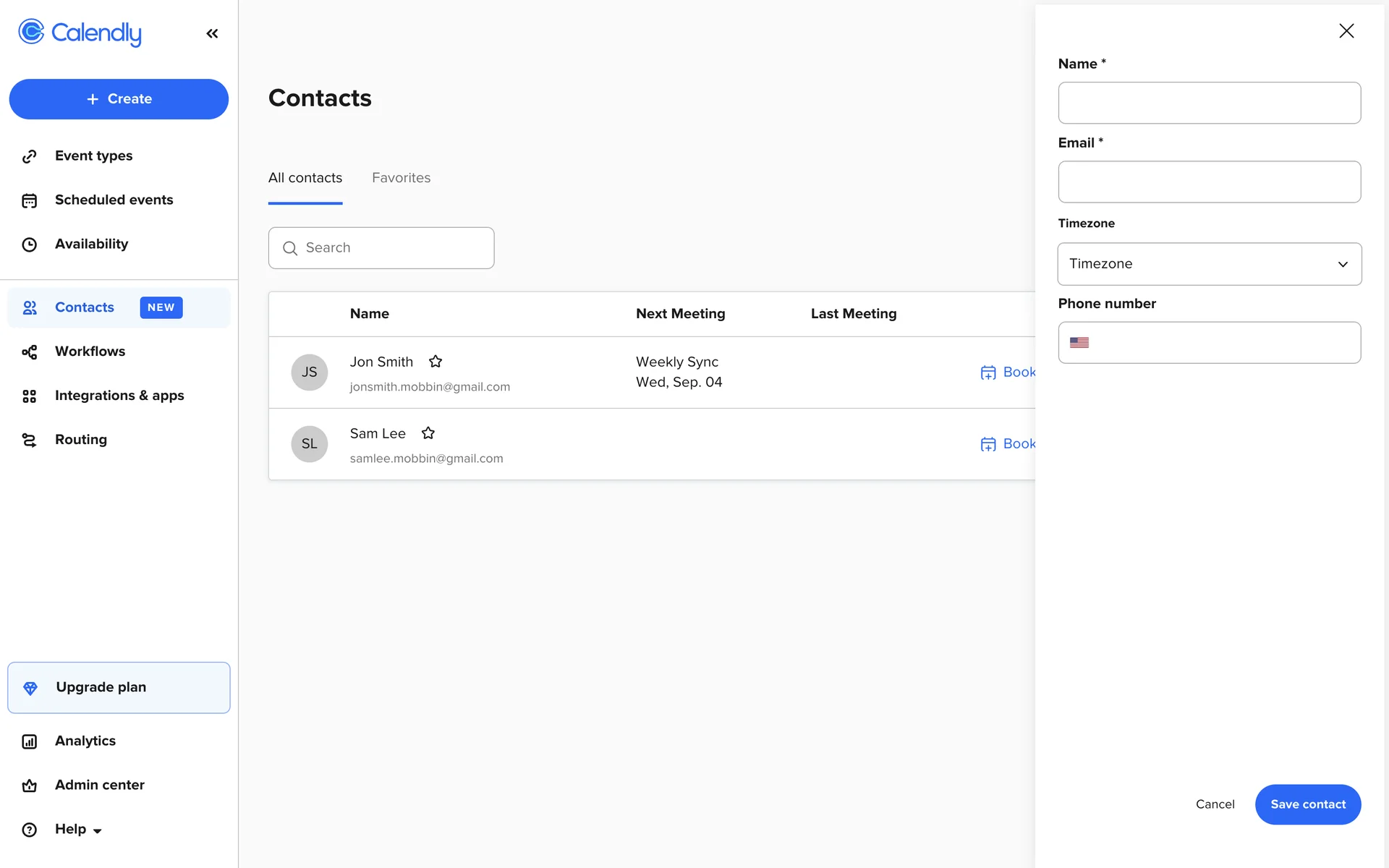Viewport: 1389px width, 868px height.
Task: Collapse the sidebar with double chevron
Action: [212, 33]
